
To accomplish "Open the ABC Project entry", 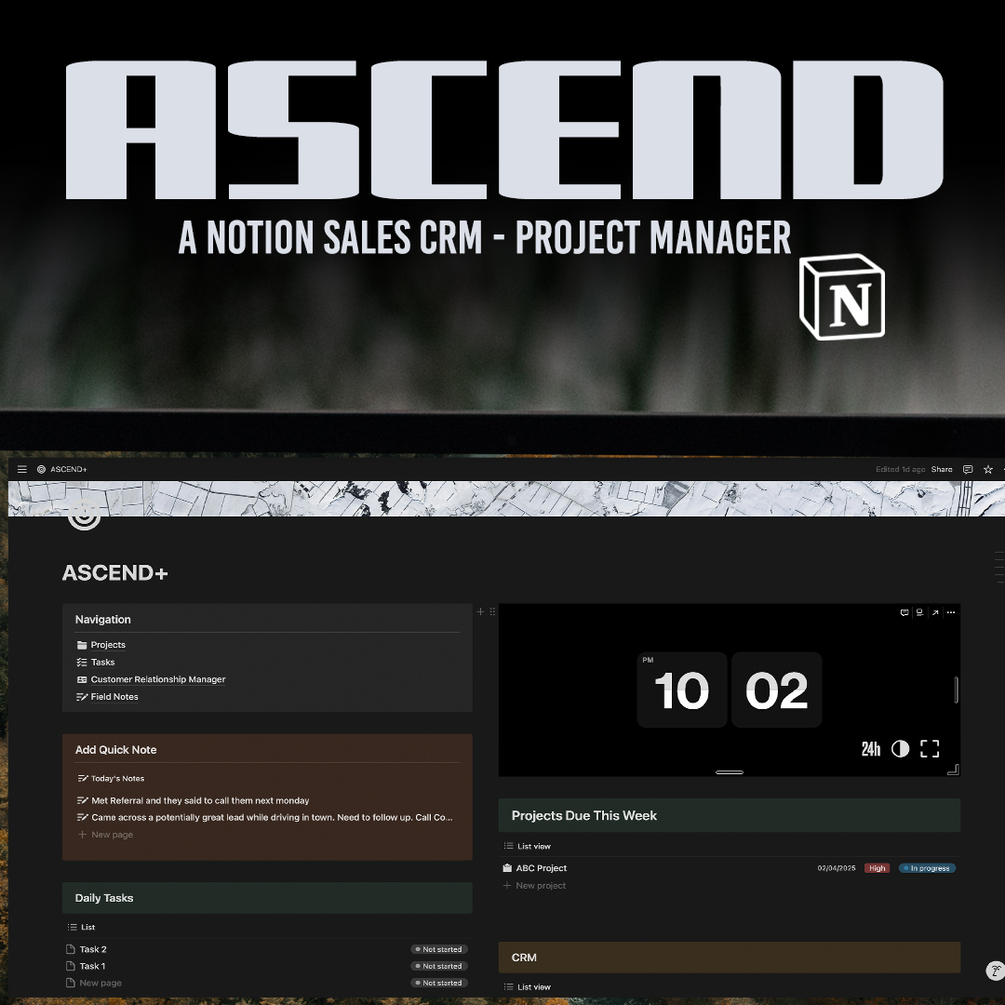I will click(541, 868).
